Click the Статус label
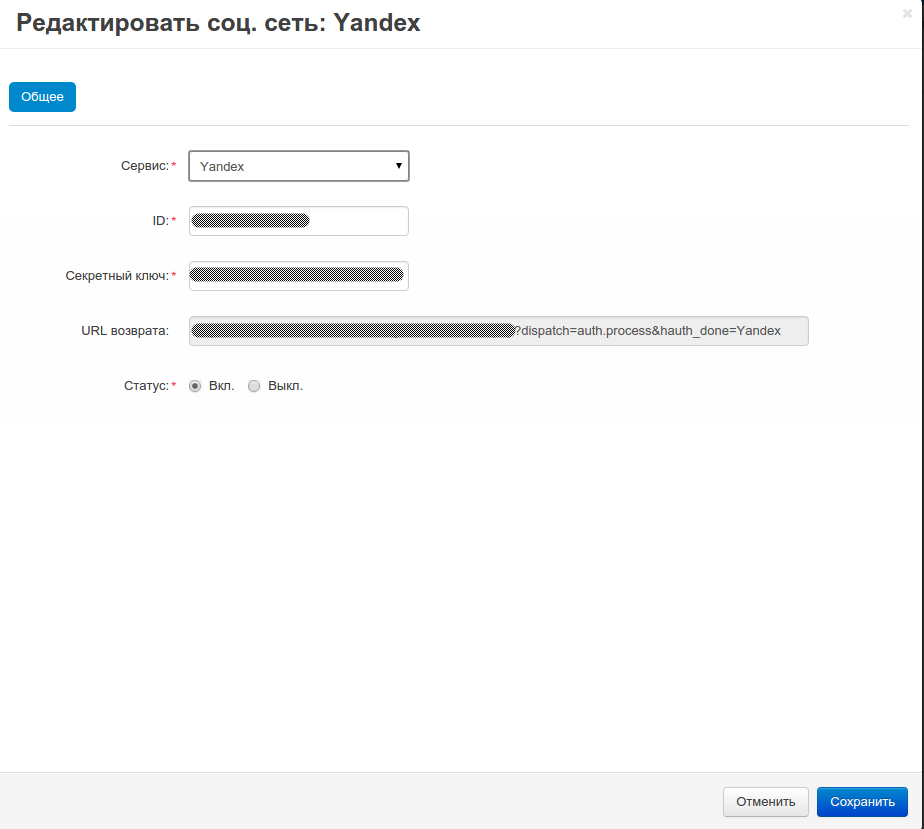Viewport: 924px width, 829px height. coord(144,386)
